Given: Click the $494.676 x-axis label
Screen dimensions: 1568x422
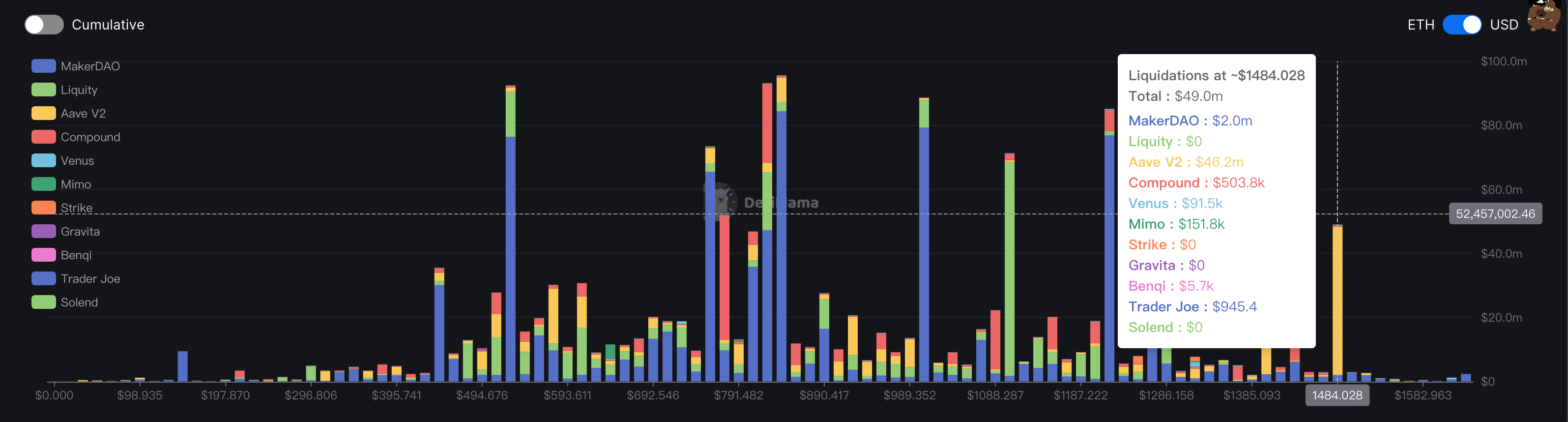Looking at the screenshot, I should point(482,395).
